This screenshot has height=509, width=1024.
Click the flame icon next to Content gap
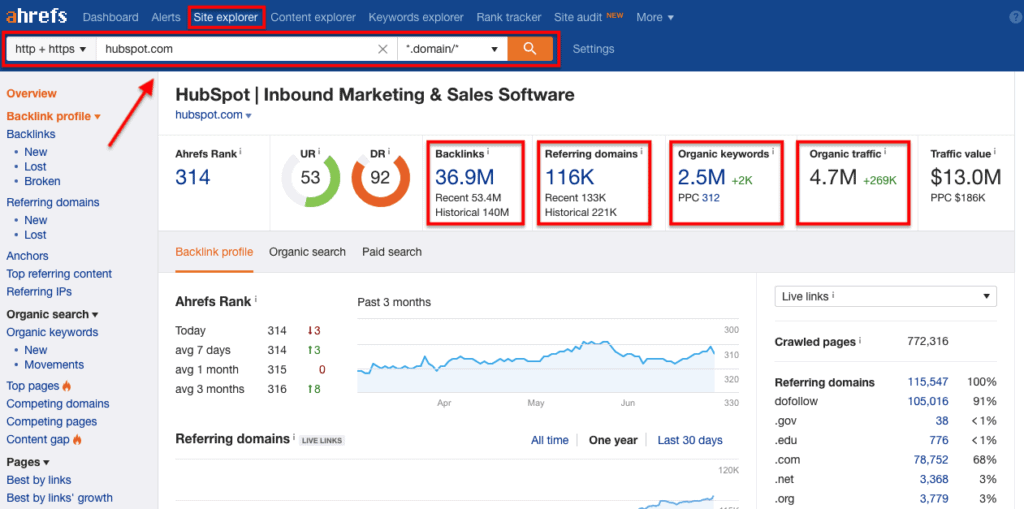tap(77, 440)
